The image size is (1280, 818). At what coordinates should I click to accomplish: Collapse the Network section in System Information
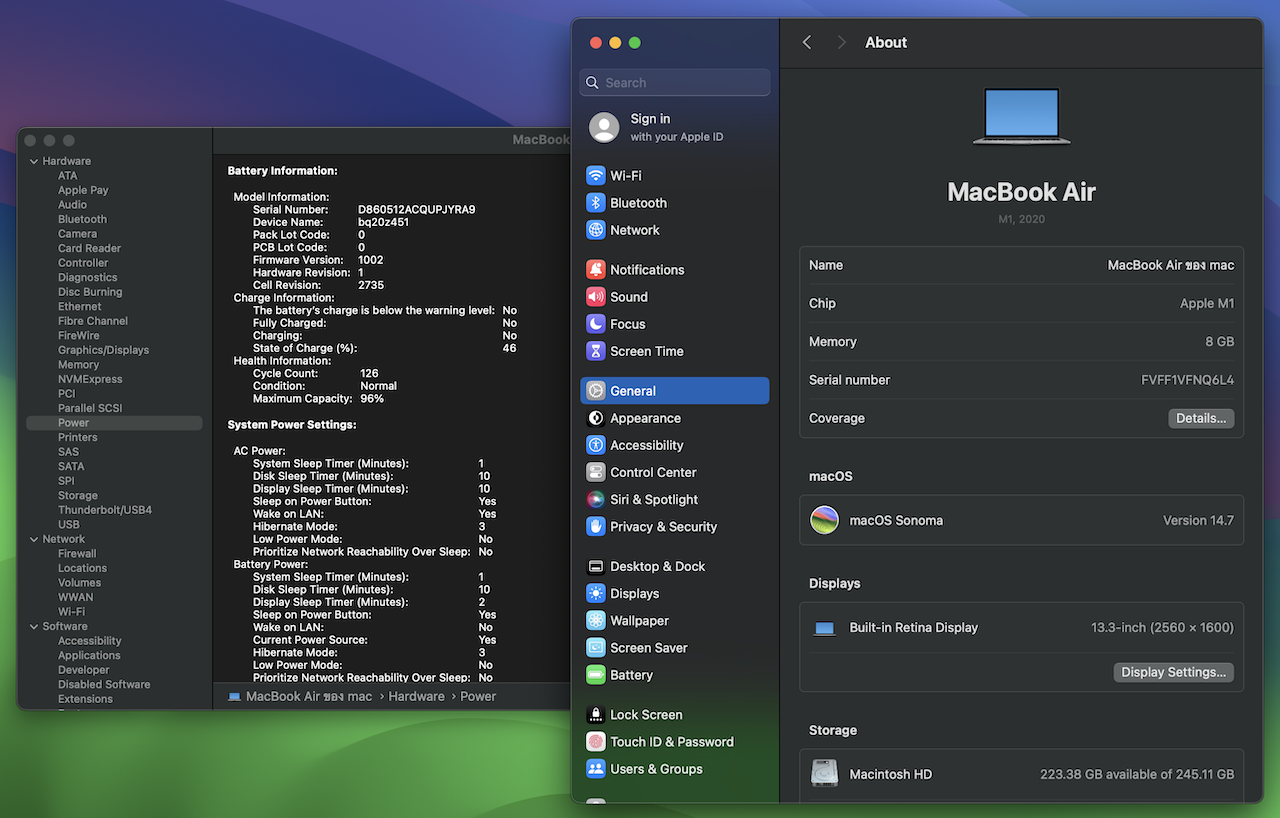click(x=34, y=539)
